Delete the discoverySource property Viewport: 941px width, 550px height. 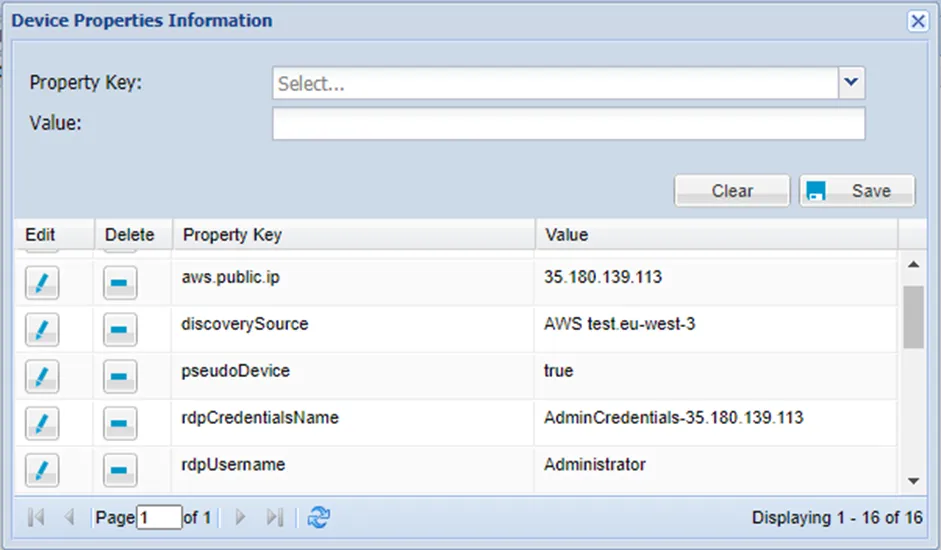[119, 329]
